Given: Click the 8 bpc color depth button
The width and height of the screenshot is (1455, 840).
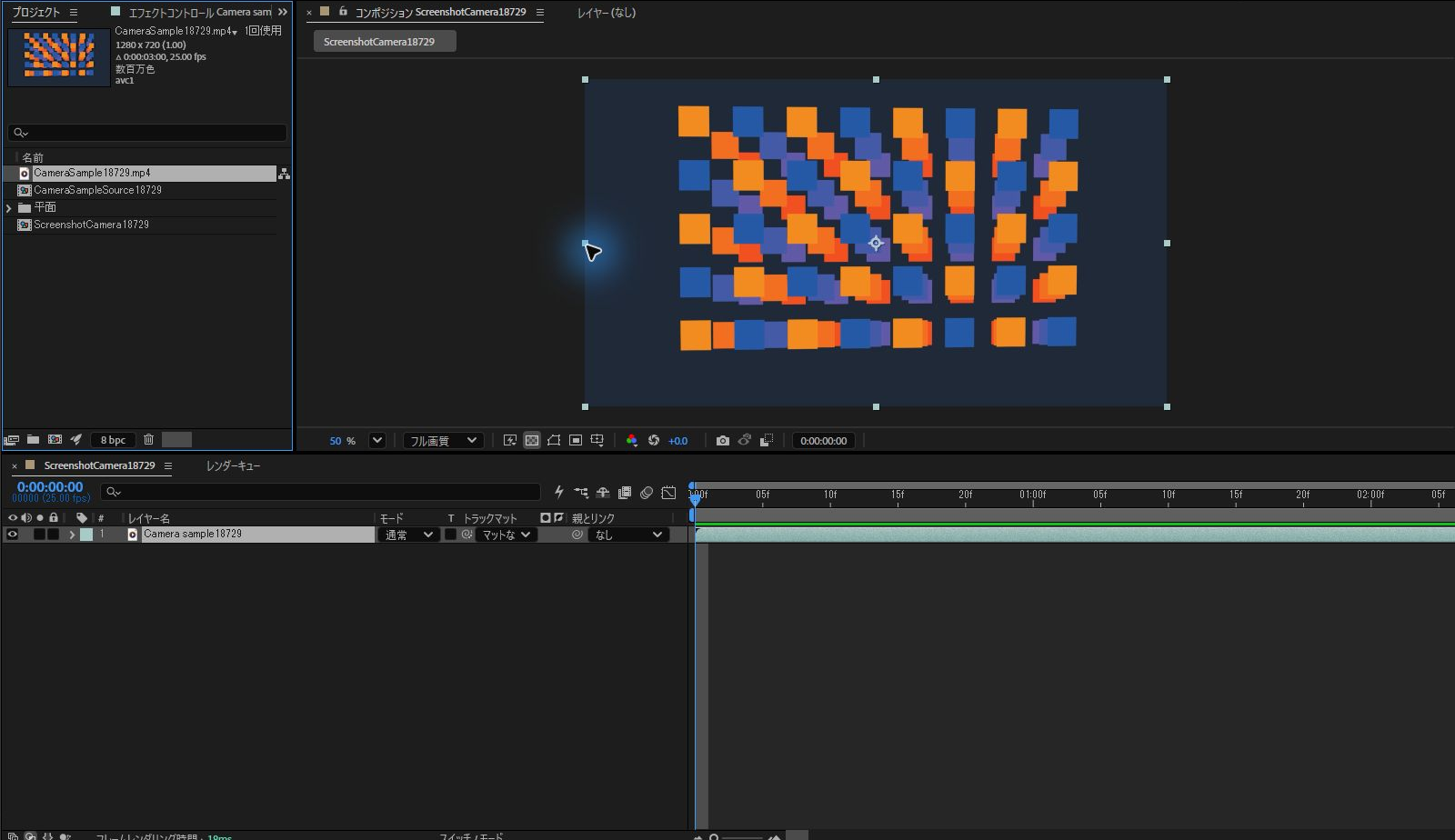Looking at the screenshot, I should (x=113, y=440).
